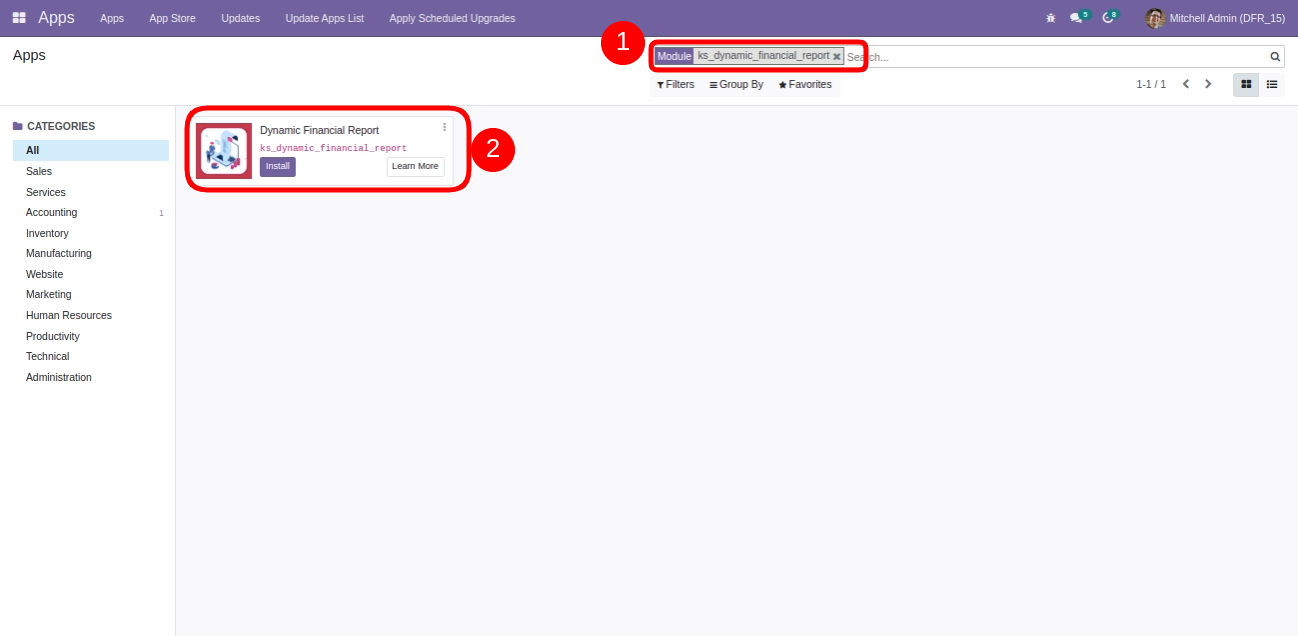1298x636 pixels.
Task: Open the Dynamic Financial Report kebab menu
Action: pyautogui.click(x=444, y=127)
